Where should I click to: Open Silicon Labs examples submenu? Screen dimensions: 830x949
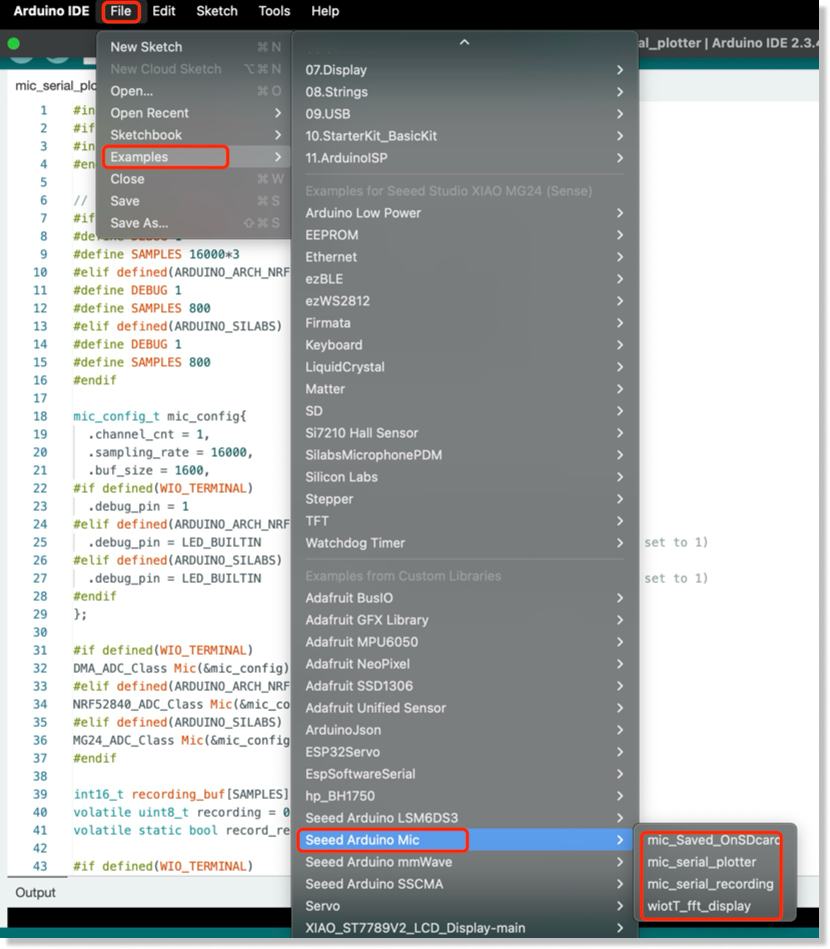[x=464, y=476]
